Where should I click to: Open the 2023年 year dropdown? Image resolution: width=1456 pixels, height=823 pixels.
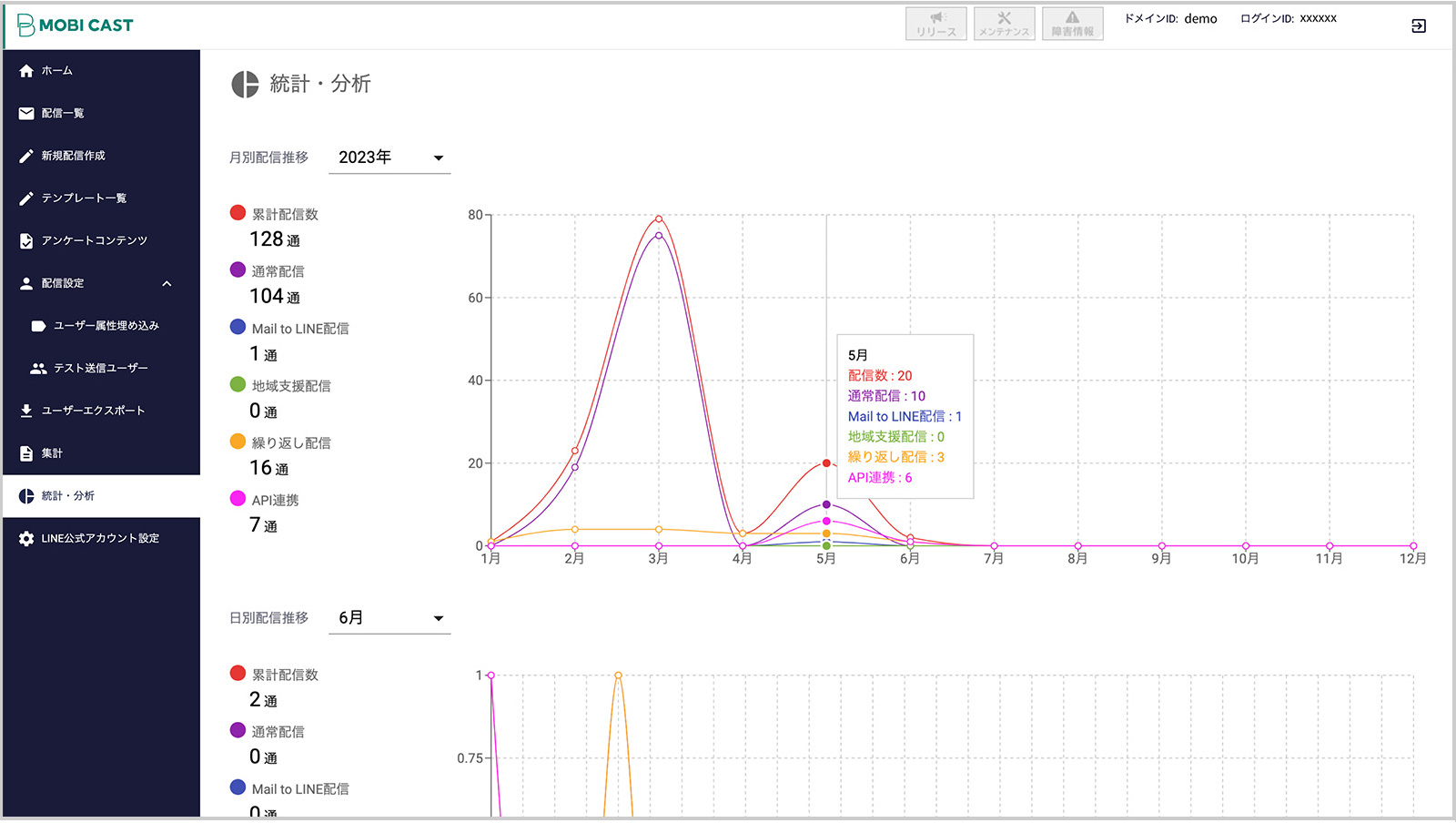click(x=389, y=157)
